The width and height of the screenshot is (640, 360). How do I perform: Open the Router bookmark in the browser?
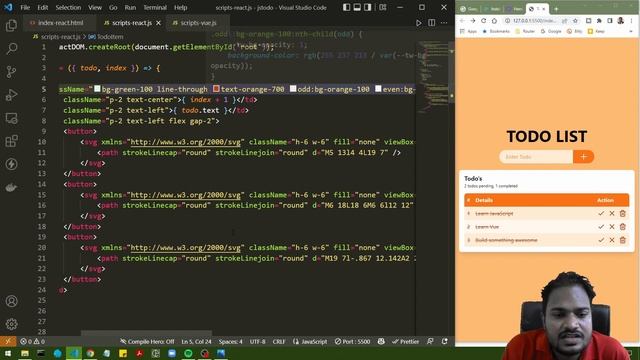tap(525, 31)
